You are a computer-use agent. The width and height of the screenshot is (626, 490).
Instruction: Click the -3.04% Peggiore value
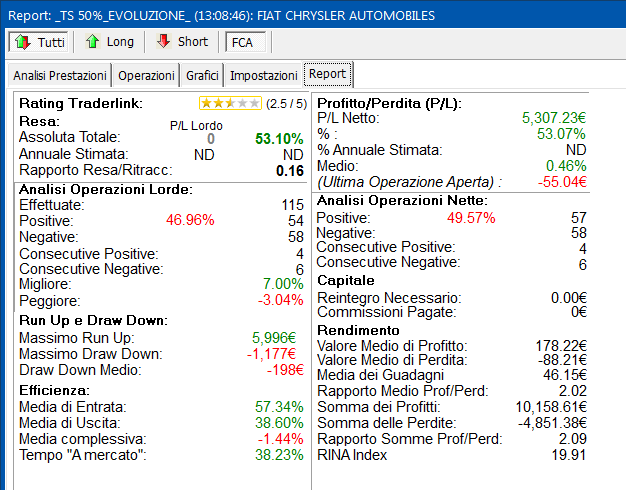point(280,300)
